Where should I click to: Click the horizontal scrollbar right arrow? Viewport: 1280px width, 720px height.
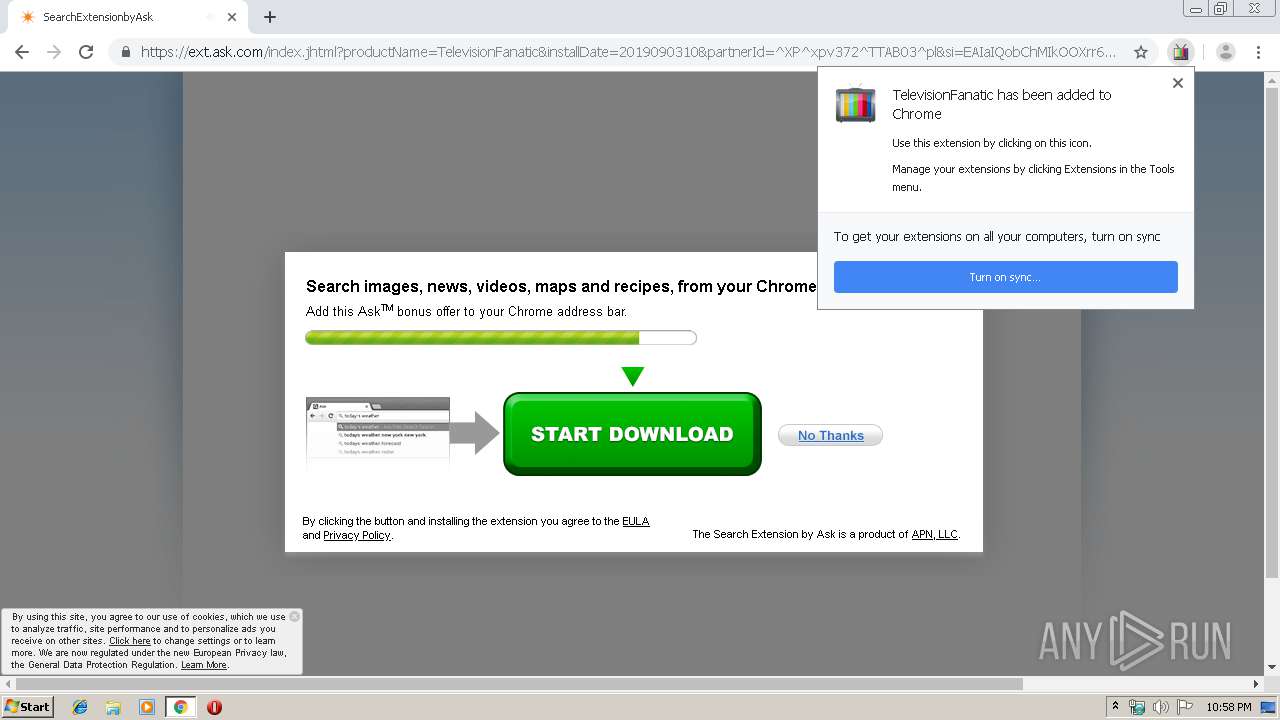pos(1257,684)
